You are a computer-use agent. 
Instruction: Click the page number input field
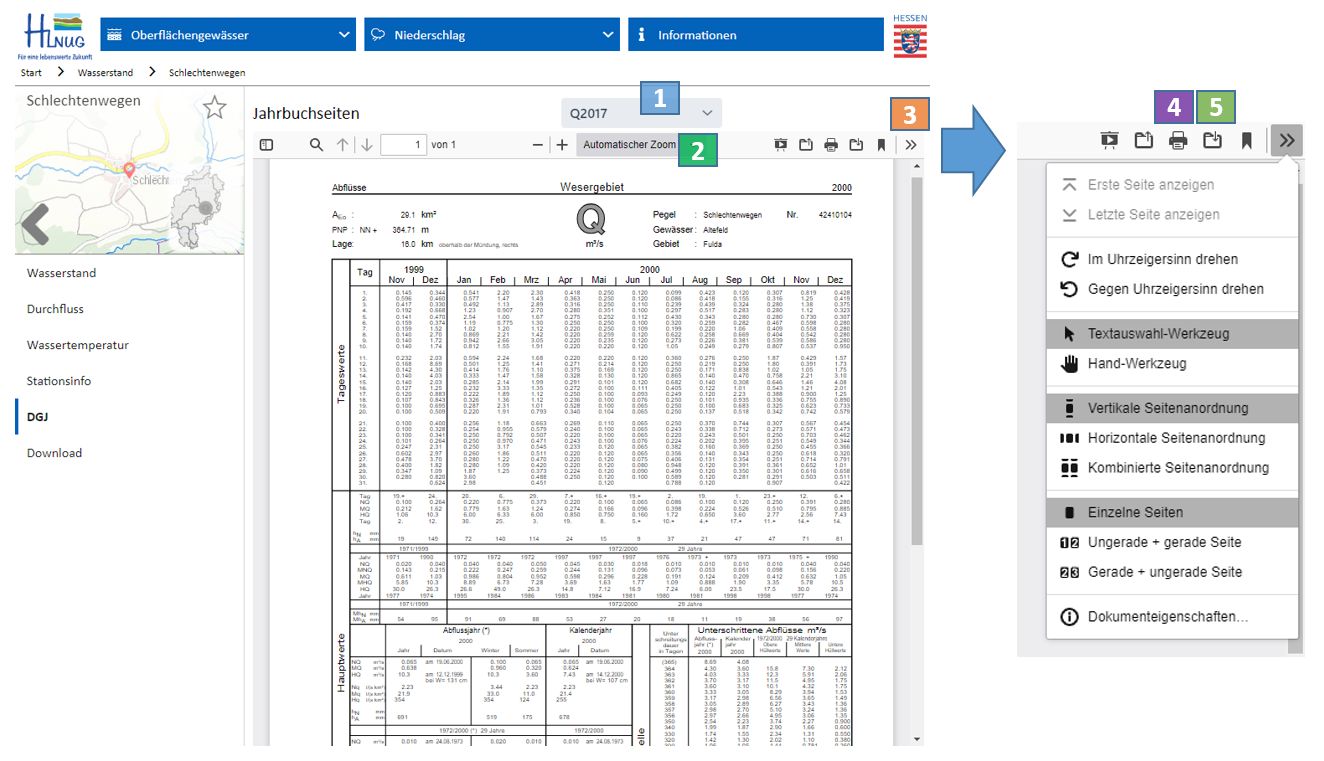403,145
